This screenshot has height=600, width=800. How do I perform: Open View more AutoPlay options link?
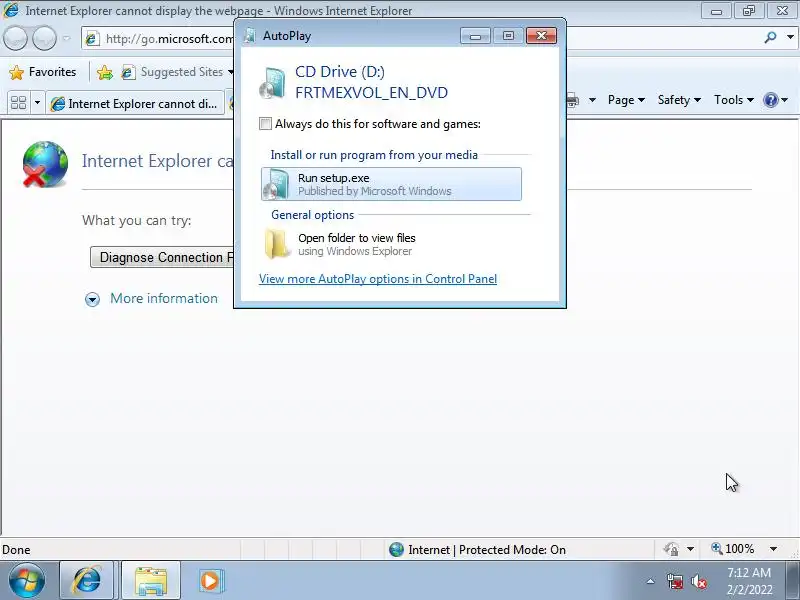click(378, 279)
